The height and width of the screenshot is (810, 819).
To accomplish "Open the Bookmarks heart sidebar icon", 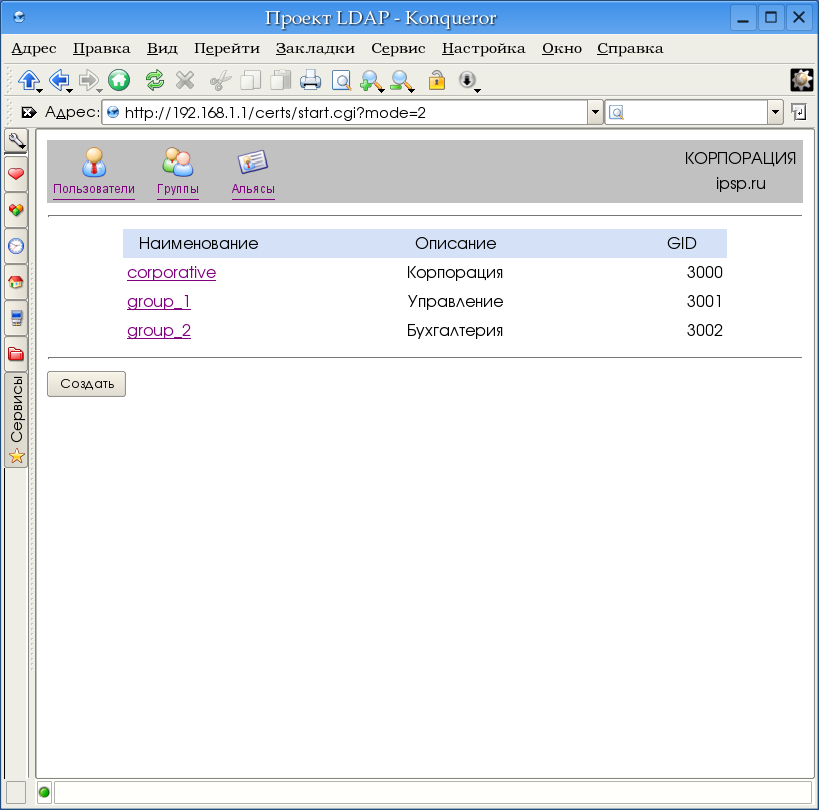I will pyautogui.click(x=16, y=174).
